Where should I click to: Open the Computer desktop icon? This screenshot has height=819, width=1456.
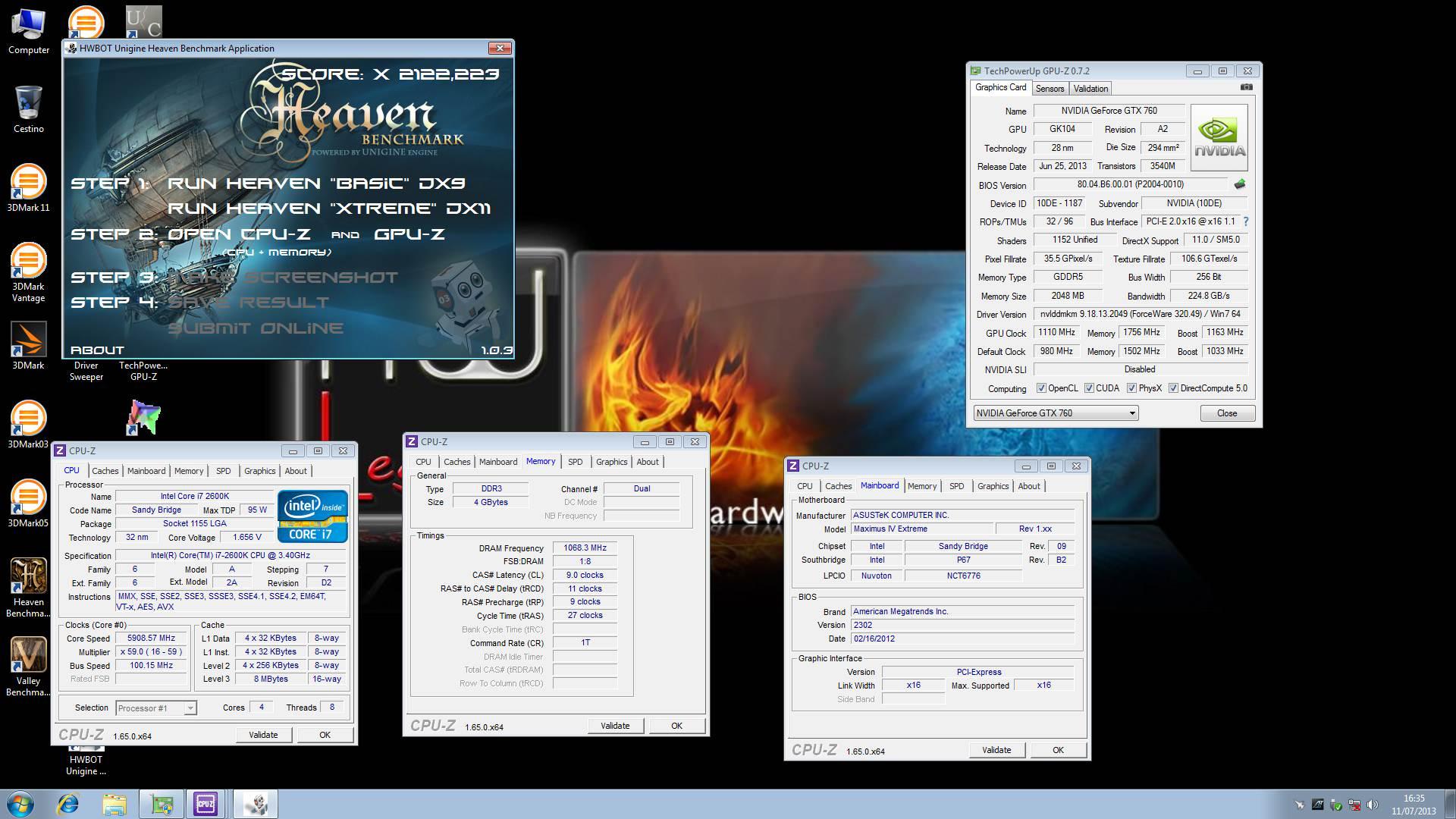[29, 31]
